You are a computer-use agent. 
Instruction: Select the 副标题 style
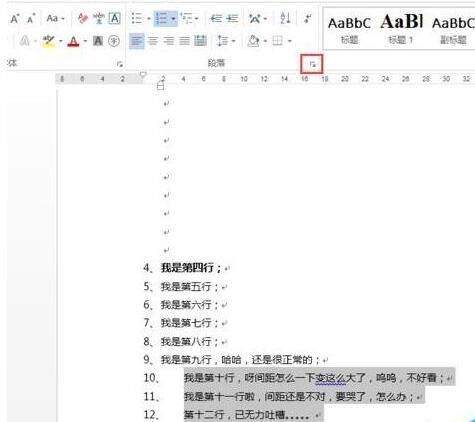click(453, 29)
